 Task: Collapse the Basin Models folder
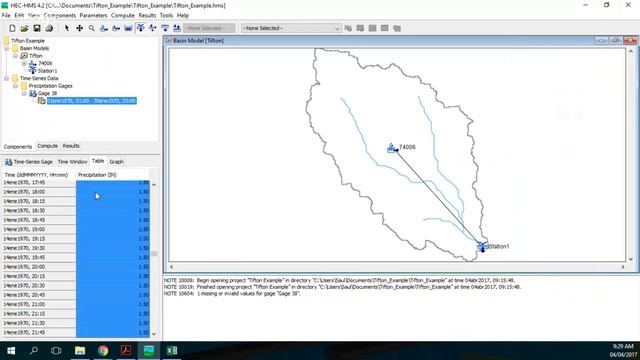pos(7,48)
